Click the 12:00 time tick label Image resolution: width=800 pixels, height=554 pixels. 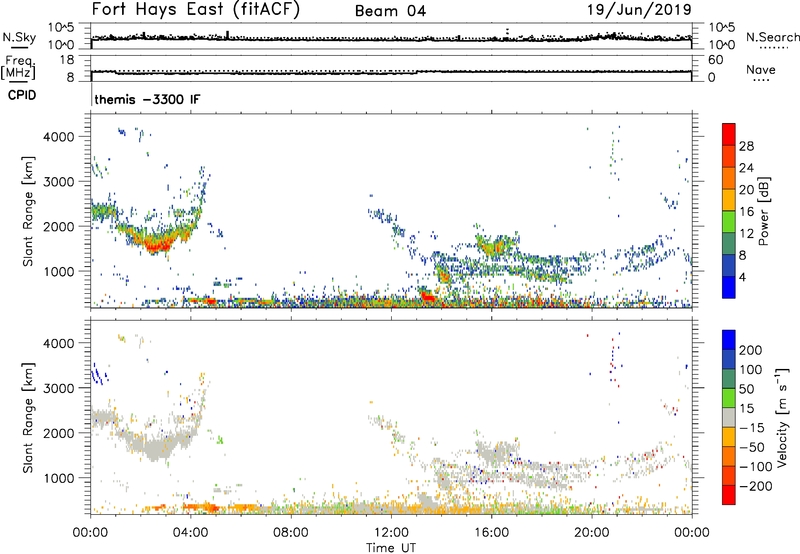point(391,533)
